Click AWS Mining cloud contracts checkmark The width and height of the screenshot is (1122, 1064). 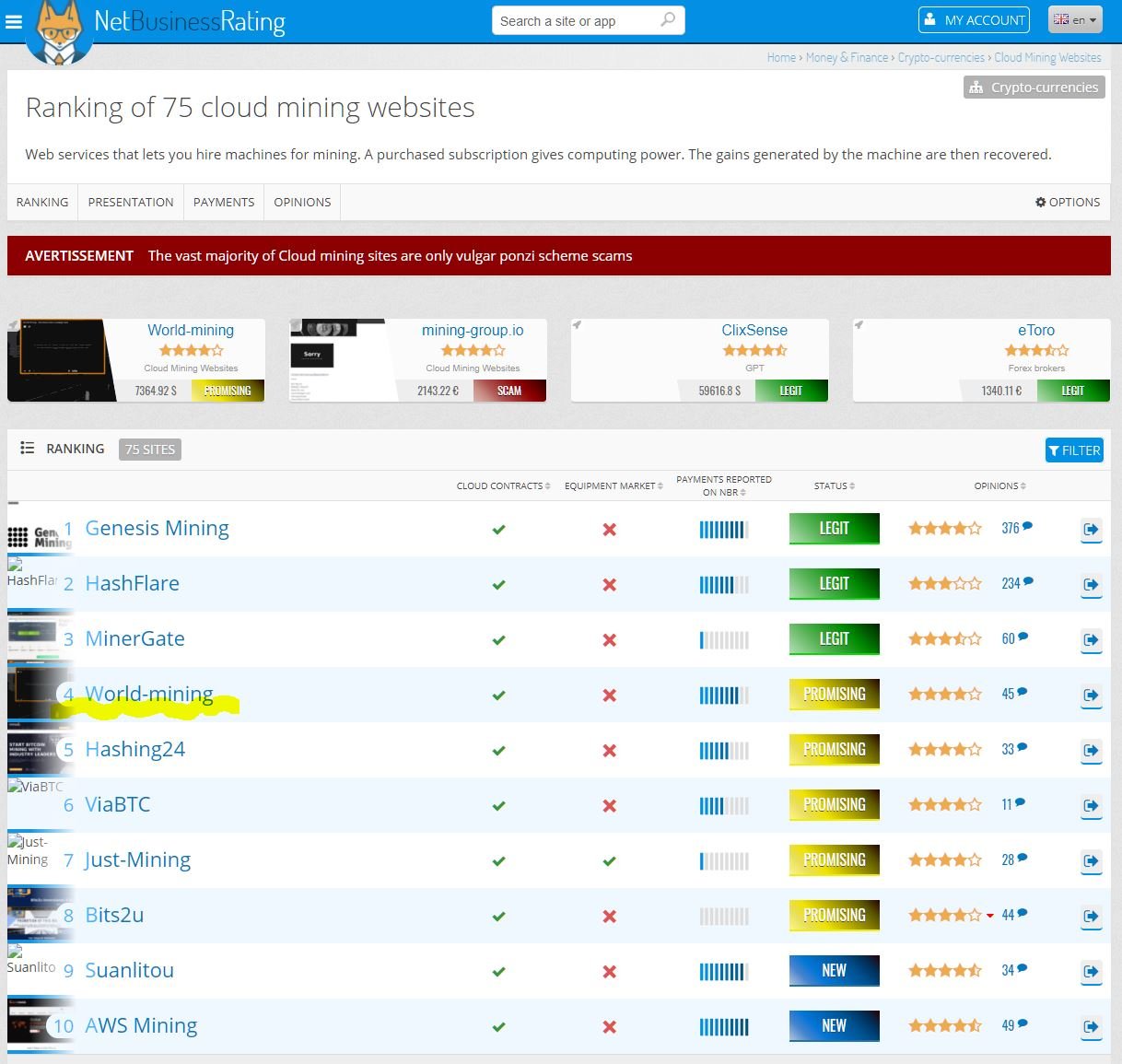tap(498, 1027)
